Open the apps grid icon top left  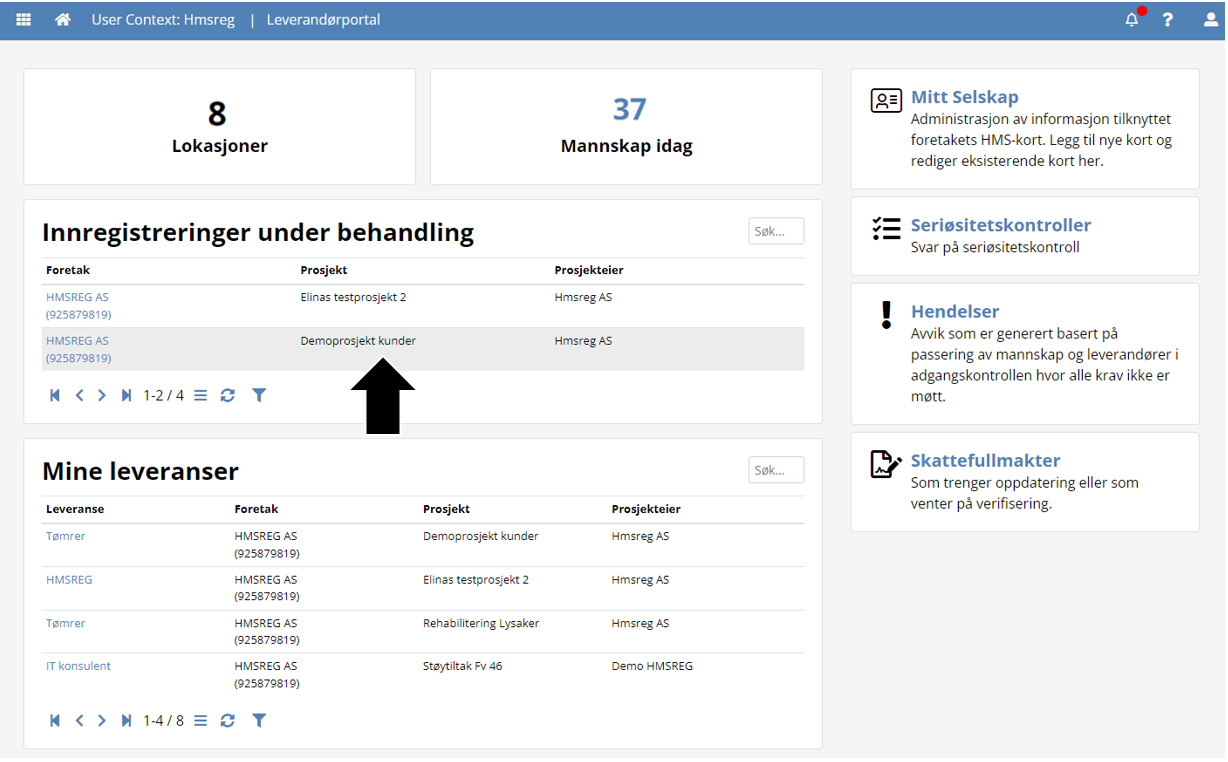(x=23, y=19)
